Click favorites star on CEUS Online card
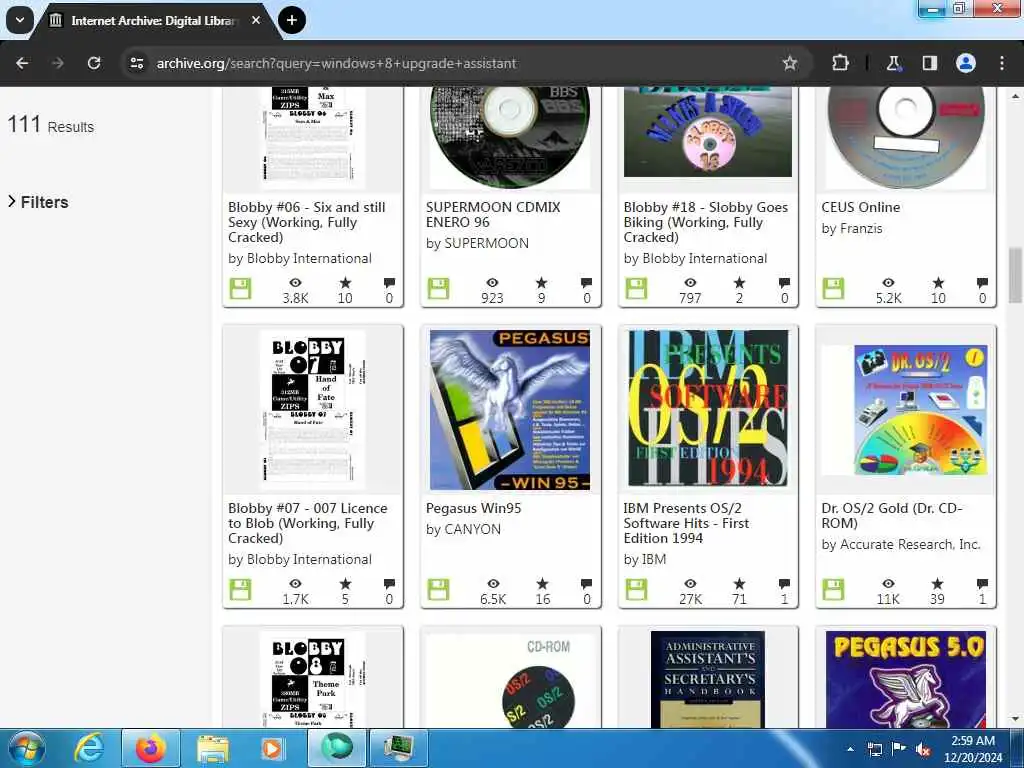Viewport: 1024px width, 768px height. pos(938,282)
